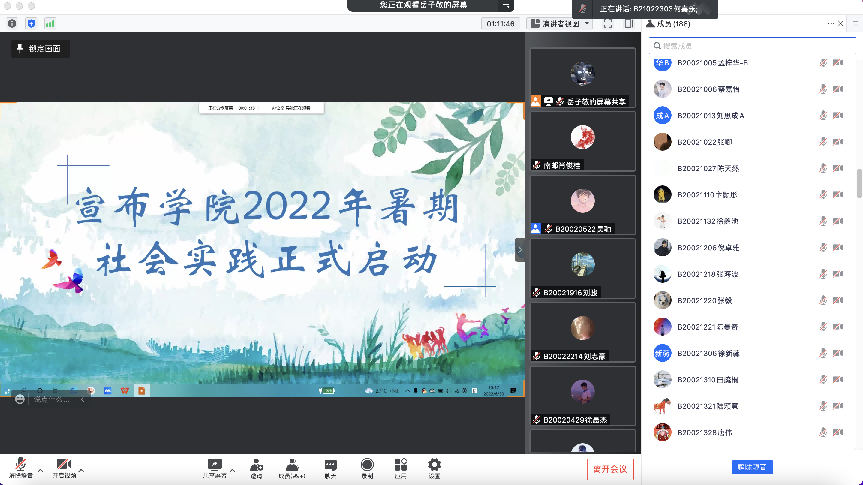The height and width of the screenshot is (485, 863).
Task: Open the share screen toolbar item
Action: click(214, 466)
